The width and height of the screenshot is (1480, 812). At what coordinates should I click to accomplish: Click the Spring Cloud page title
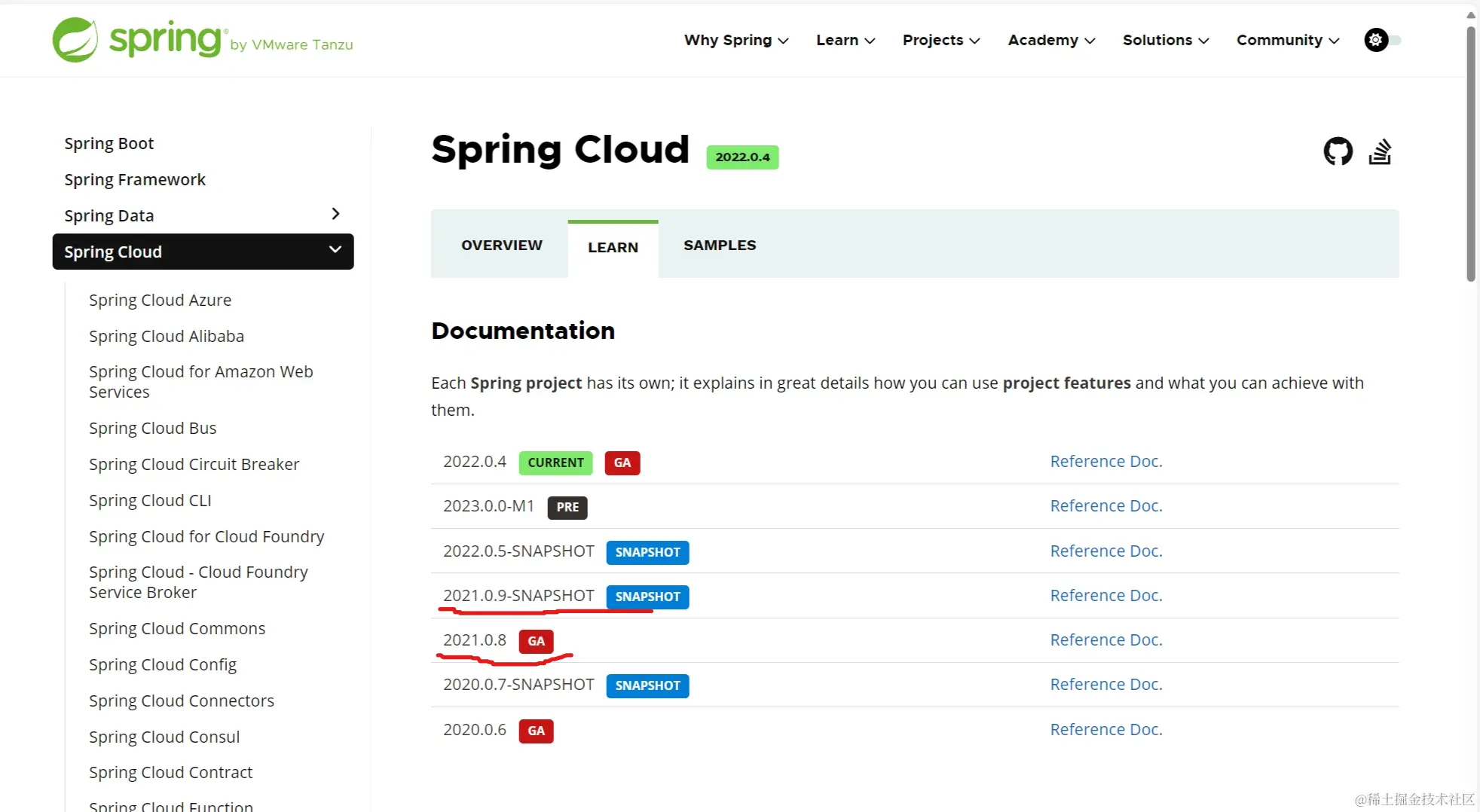[560, 149]
